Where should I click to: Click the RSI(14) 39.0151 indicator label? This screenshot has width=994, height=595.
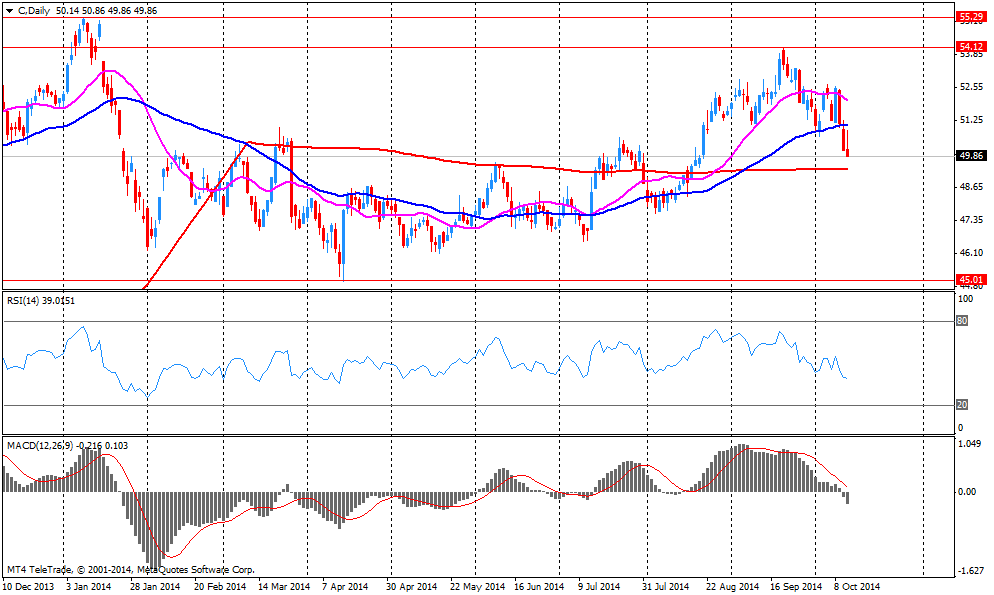41,300
